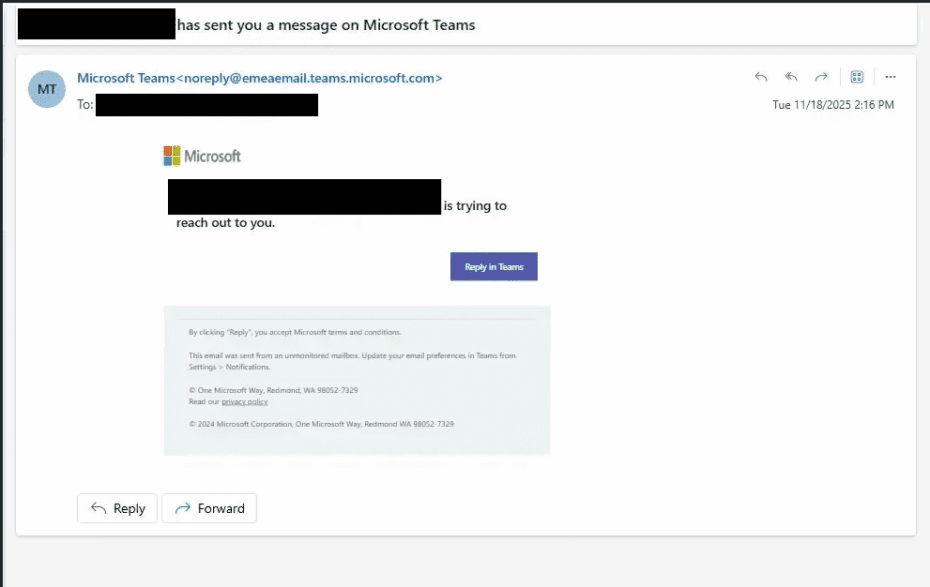Click the Reply button below the message

point(117,508)
